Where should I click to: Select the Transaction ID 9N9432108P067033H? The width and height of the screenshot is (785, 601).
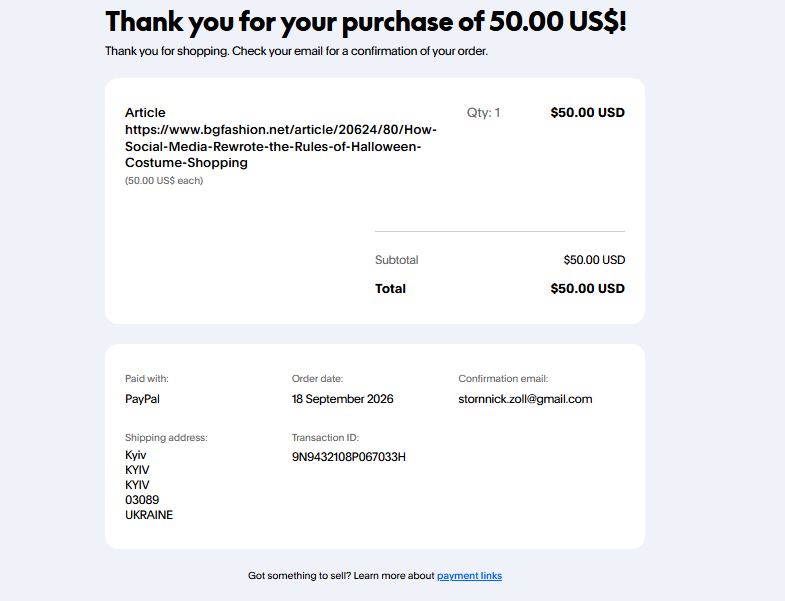(x=348, y=457)
